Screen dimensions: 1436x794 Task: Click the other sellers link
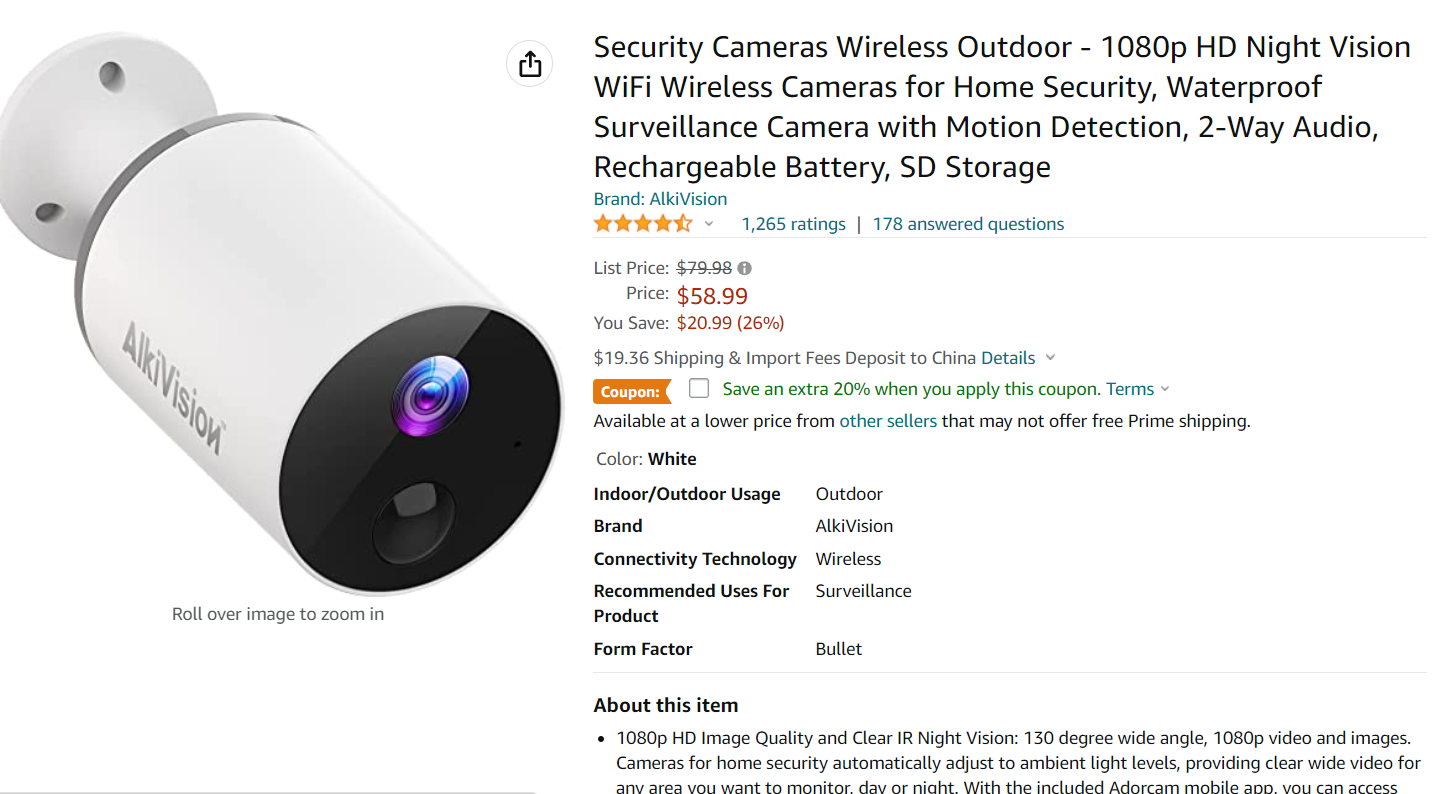(x=888, y=421)
